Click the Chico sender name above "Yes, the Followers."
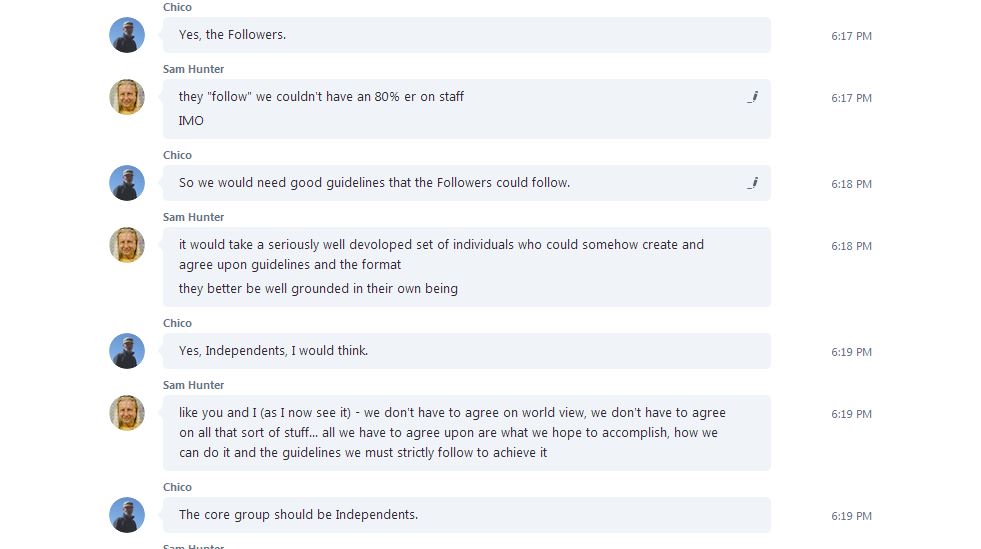The image size is (981, 549). [x=177, y=7]
